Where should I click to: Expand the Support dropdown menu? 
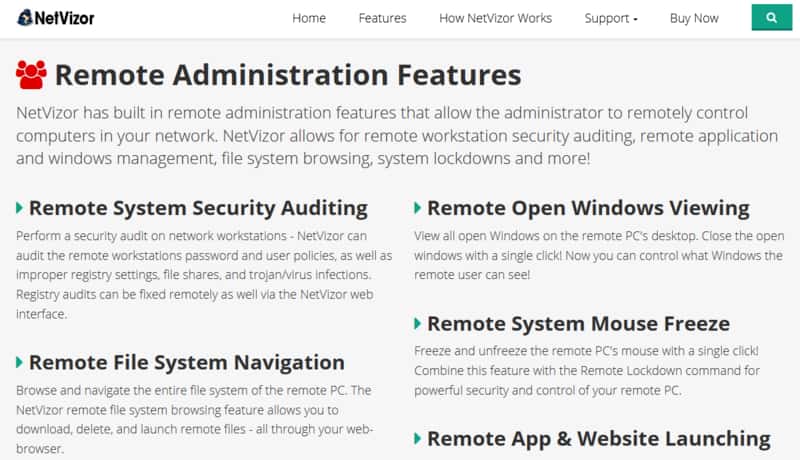[x=611, y=18]
